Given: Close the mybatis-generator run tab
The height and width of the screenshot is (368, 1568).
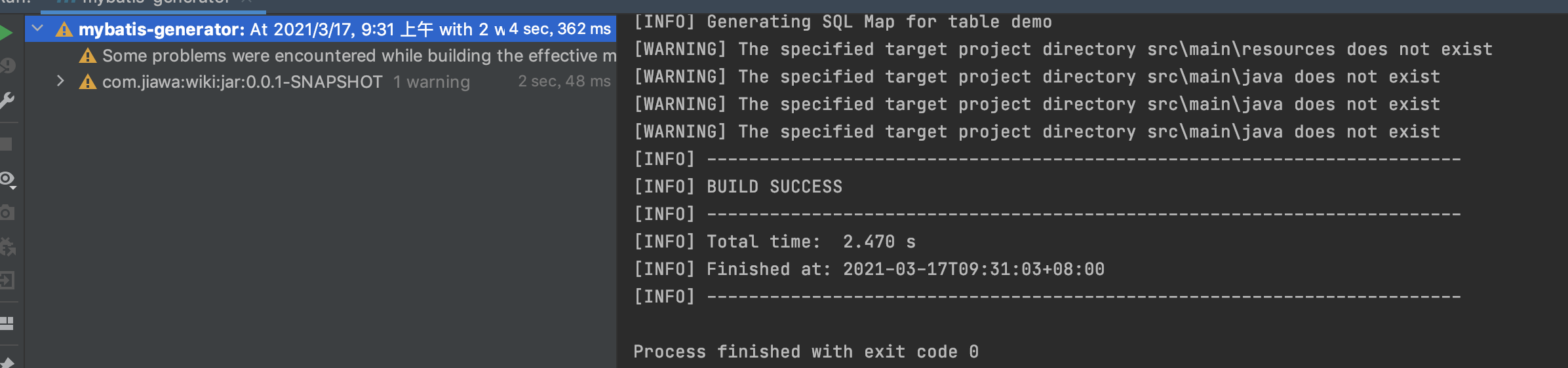Looking at the screenshot, I should pyautogui.click(x=246, y=3).
